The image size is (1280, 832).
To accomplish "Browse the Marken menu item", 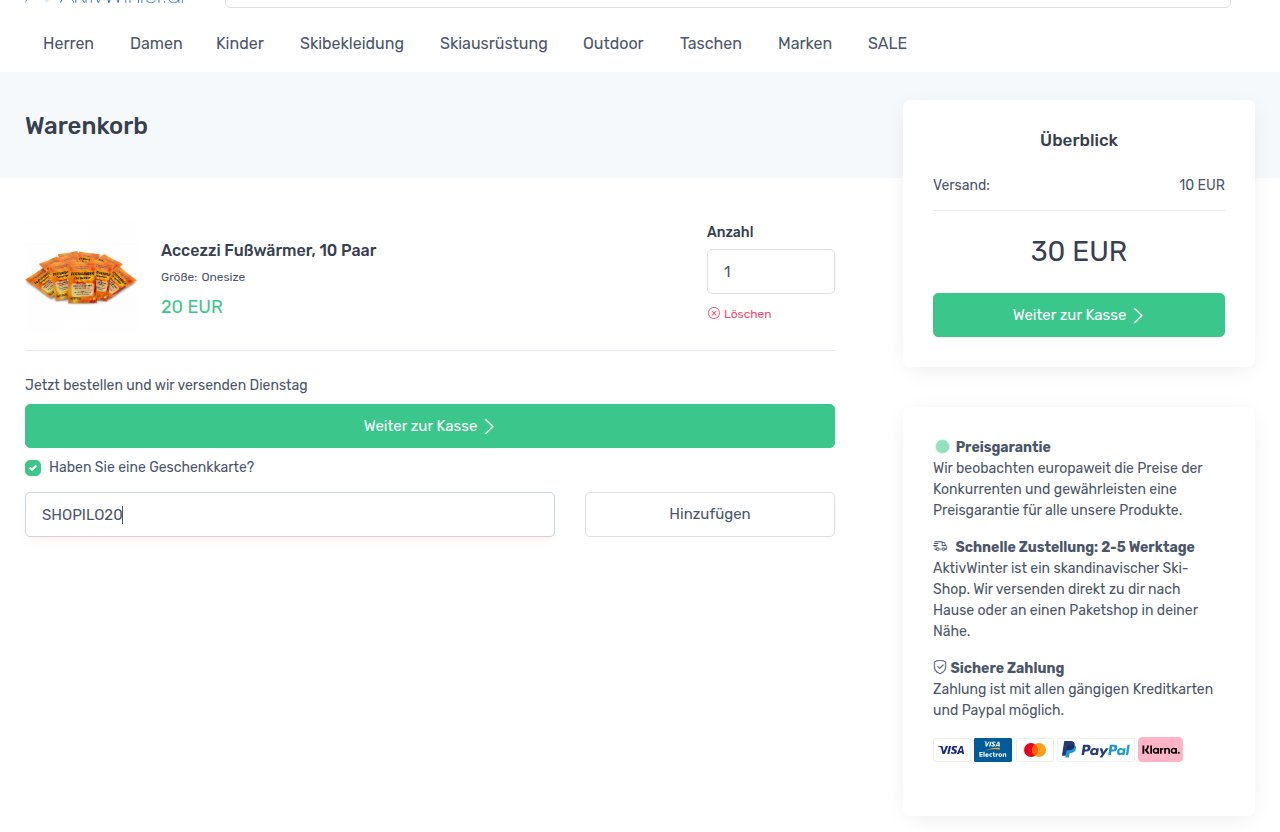I will coord(805,43).
